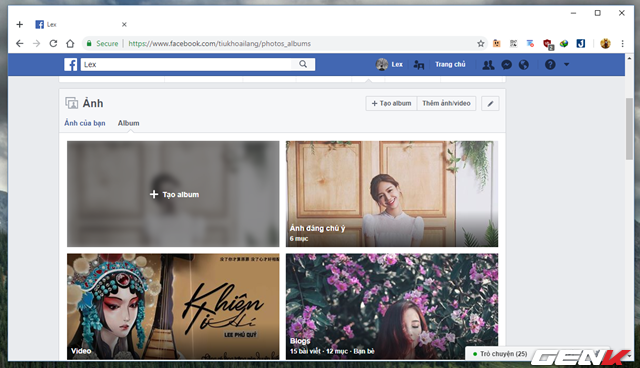Open Ảnh đáng chú ý album

(392, 194)
